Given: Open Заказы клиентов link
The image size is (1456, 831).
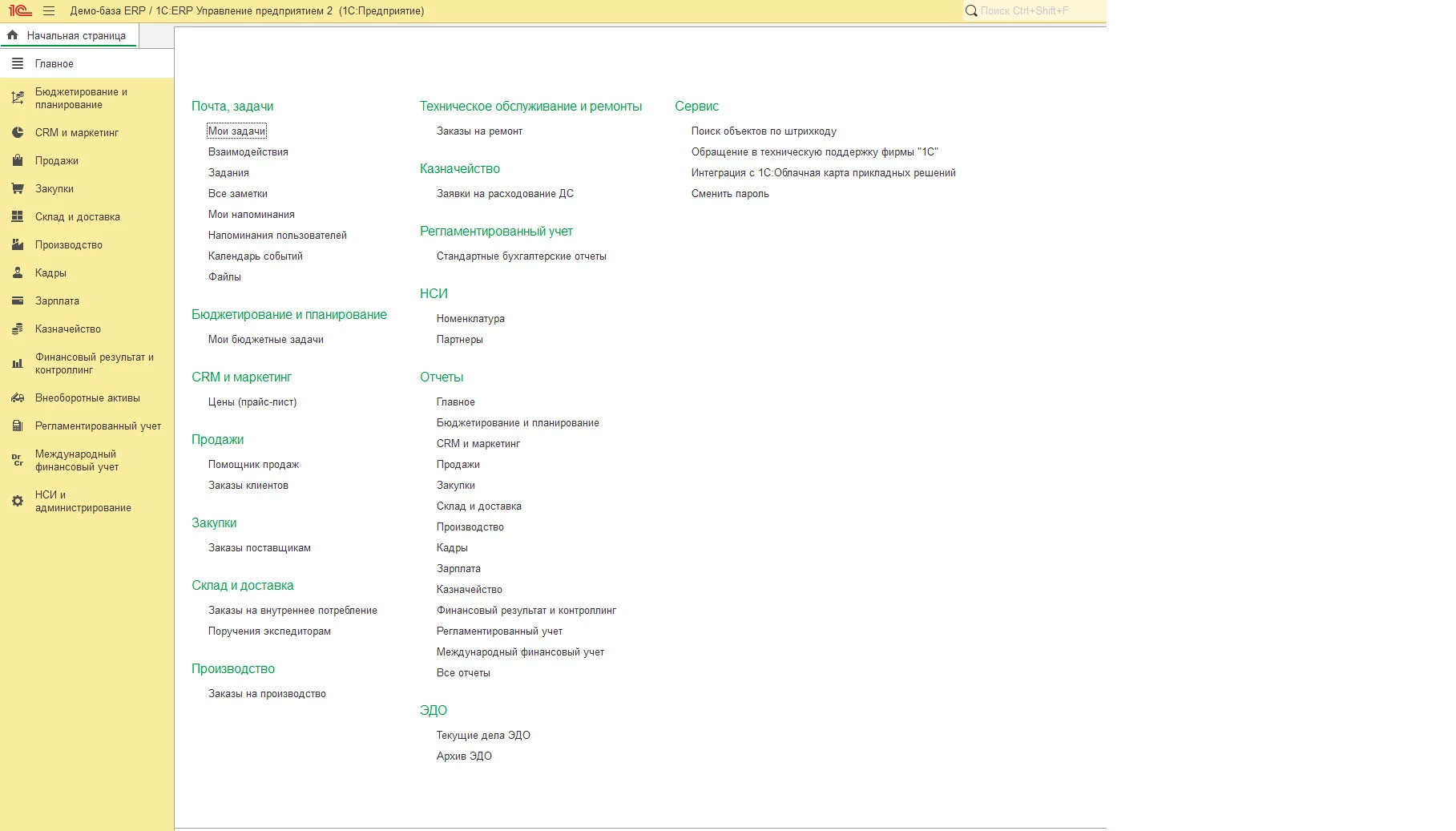Looking at the screenshot, I should [248, 485].
